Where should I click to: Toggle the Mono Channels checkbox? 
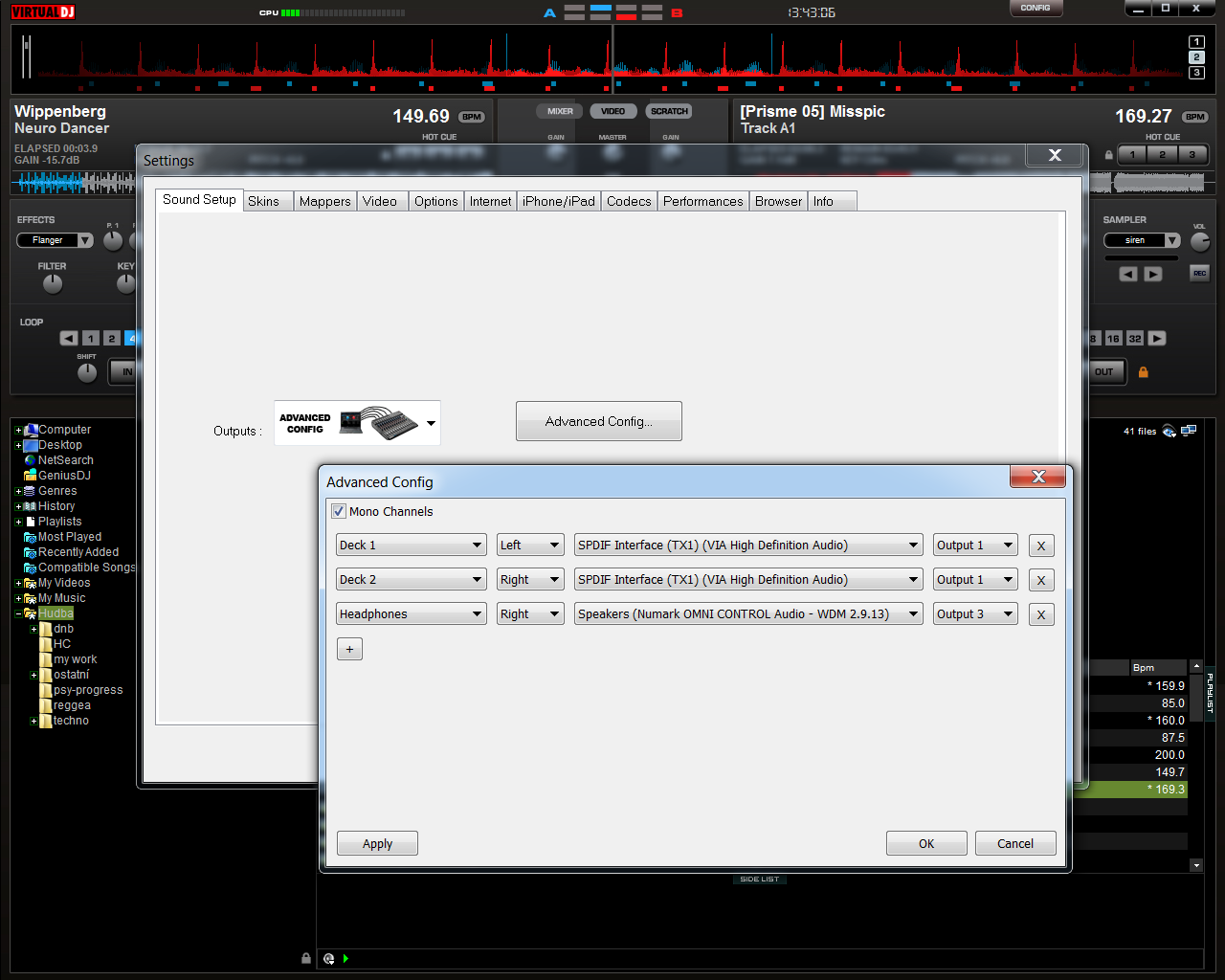click(x=339, y=512)
